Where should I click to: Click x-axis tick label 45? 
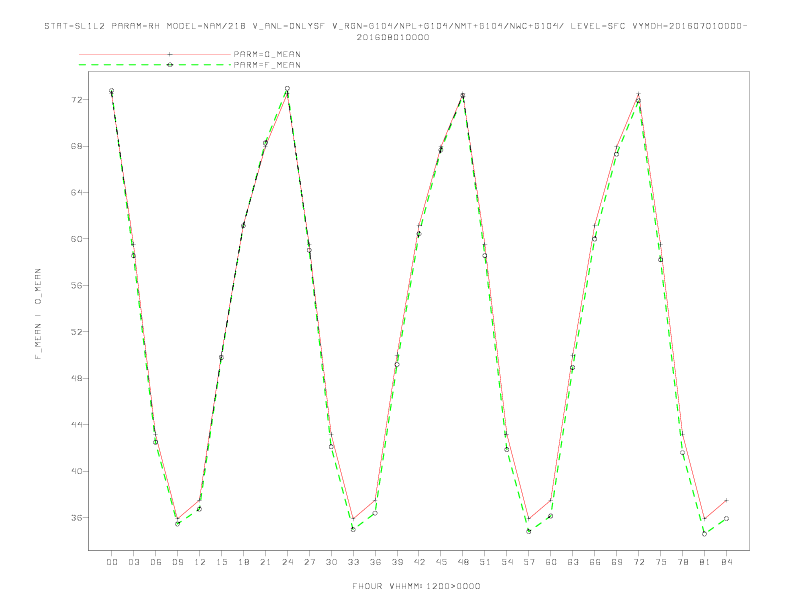coord(441,562)
